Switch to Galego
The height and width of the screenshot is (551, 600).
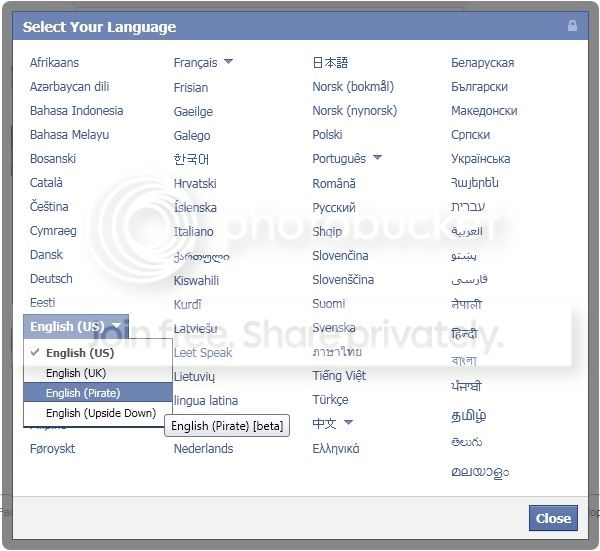(192, 135)
